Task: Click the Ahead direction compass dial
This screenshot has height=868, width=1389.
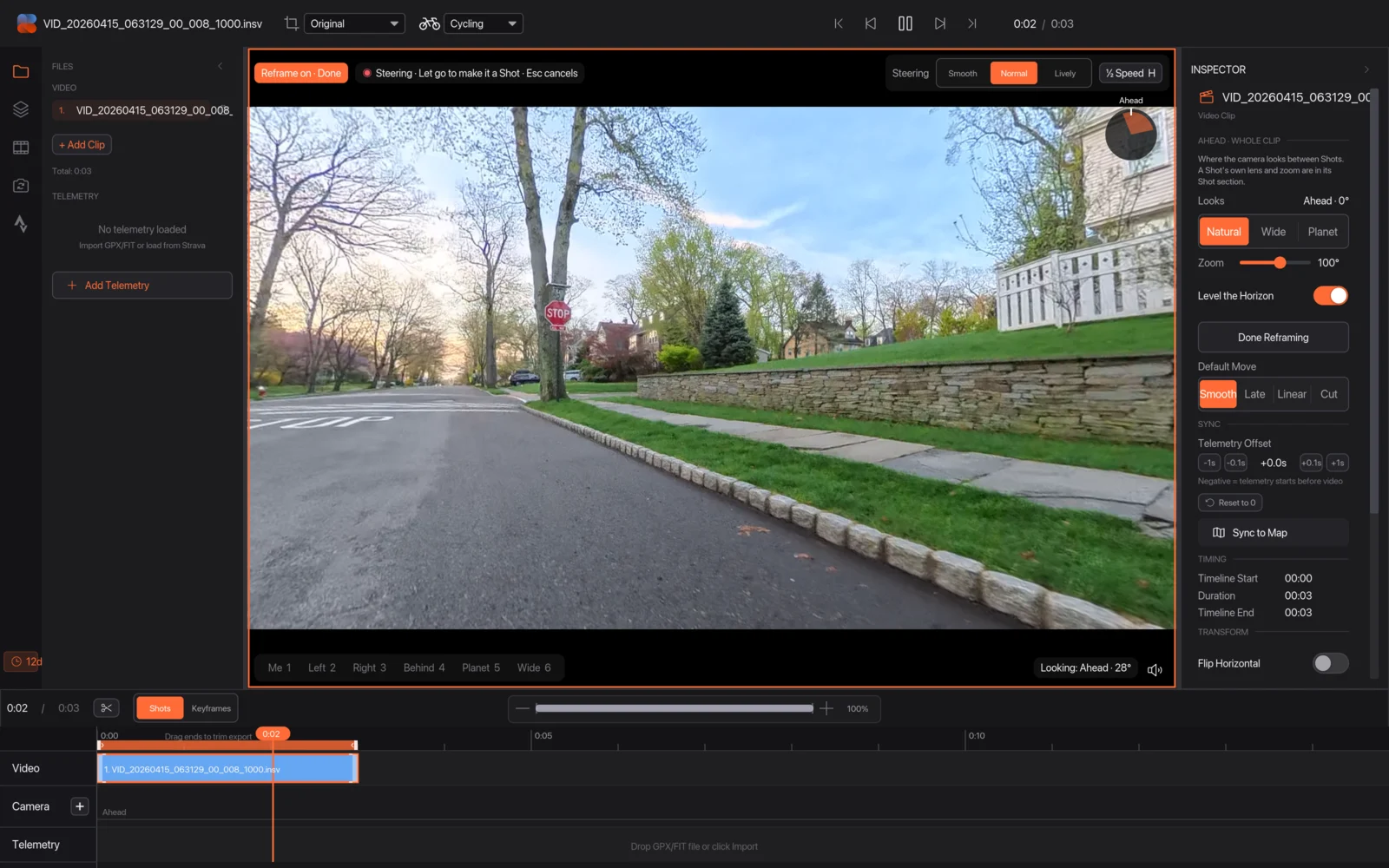Action: pos(1130,134)
